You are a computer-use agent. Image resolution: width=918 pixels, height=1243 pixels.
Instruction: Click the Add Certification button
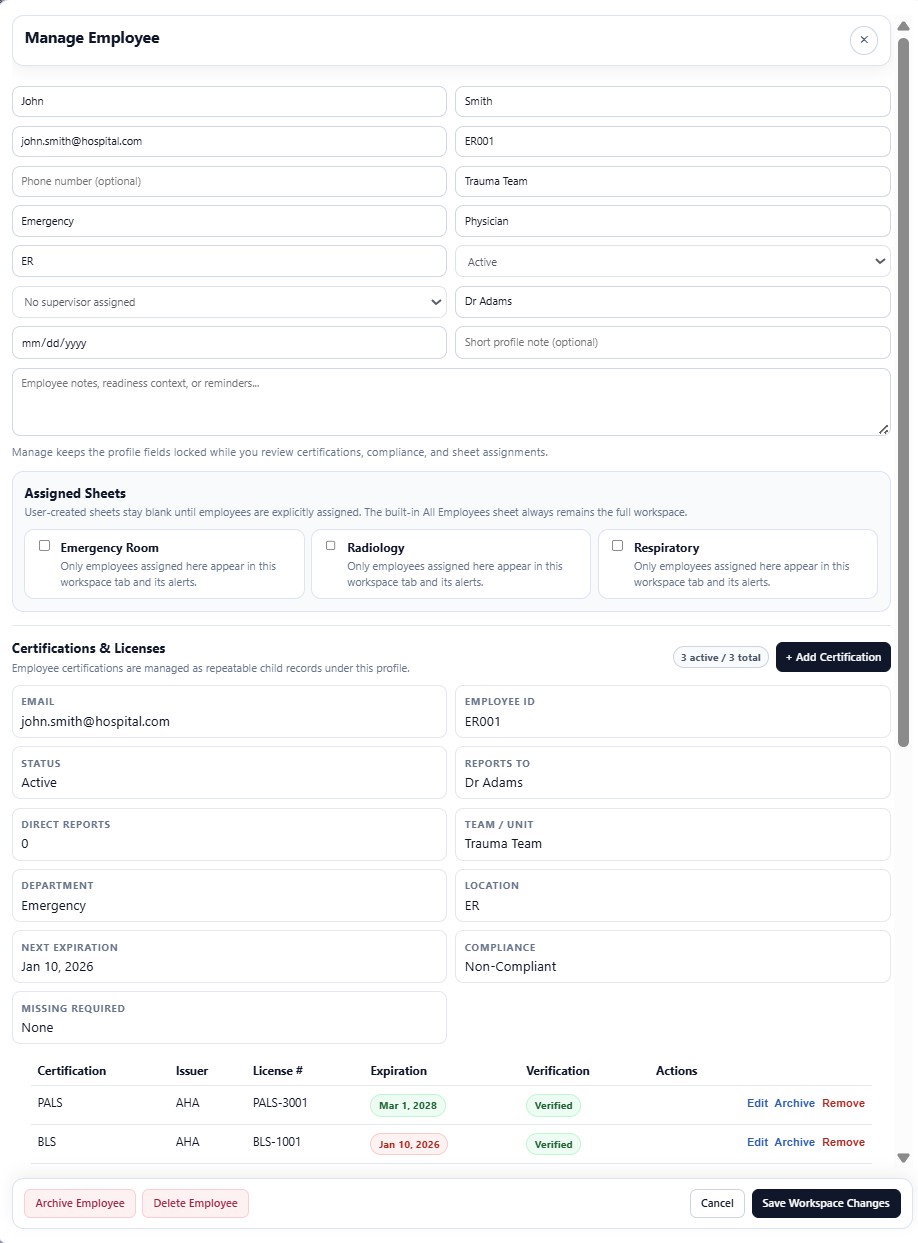pos(833,657)
